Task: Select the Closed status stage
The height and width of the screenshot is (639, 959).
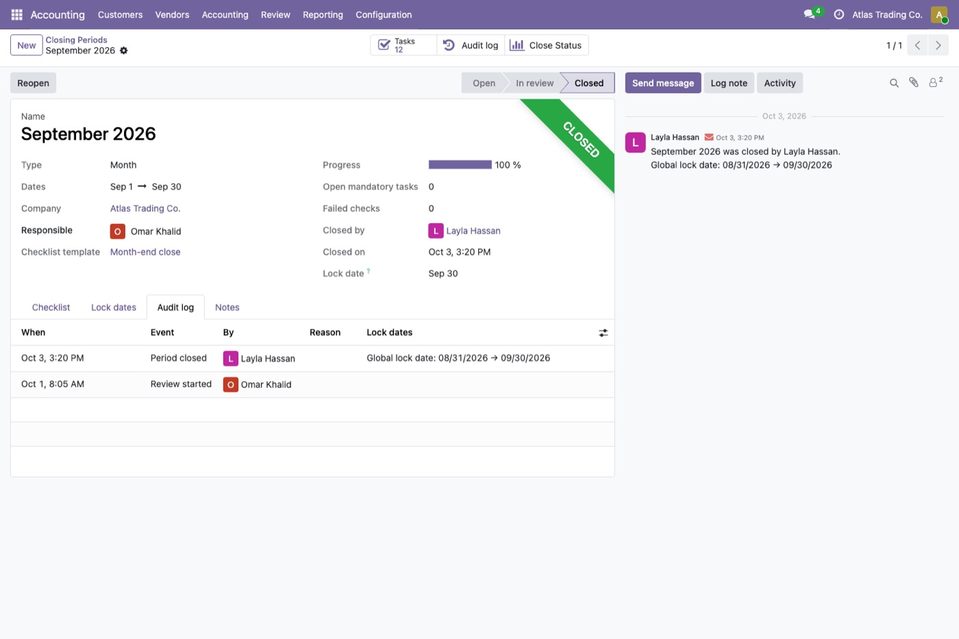Action: [588, 83]
